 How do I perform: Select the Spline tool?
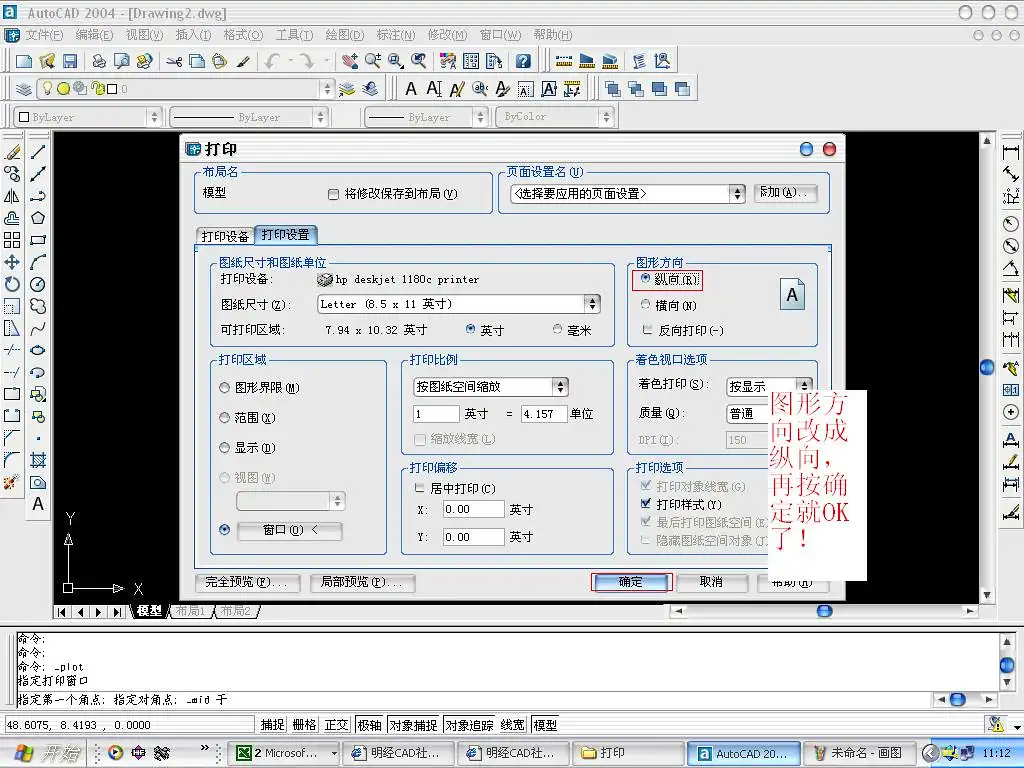[38, 328]
